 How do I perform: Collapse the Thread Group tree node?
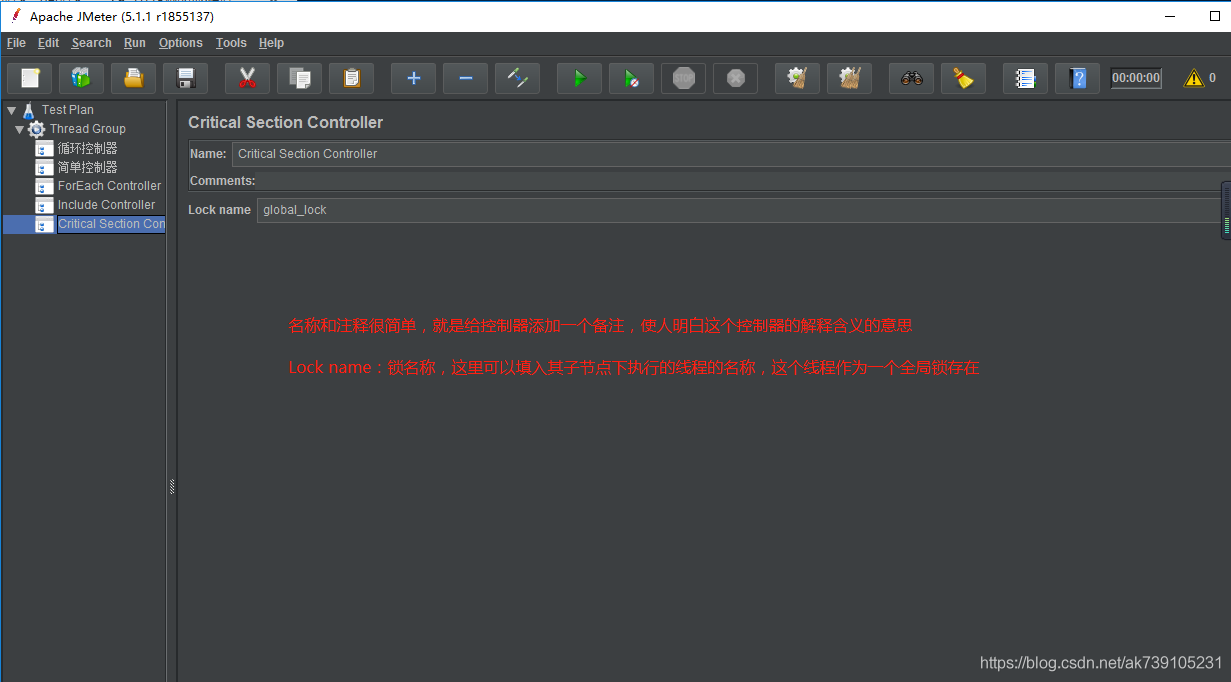(19, 129)
